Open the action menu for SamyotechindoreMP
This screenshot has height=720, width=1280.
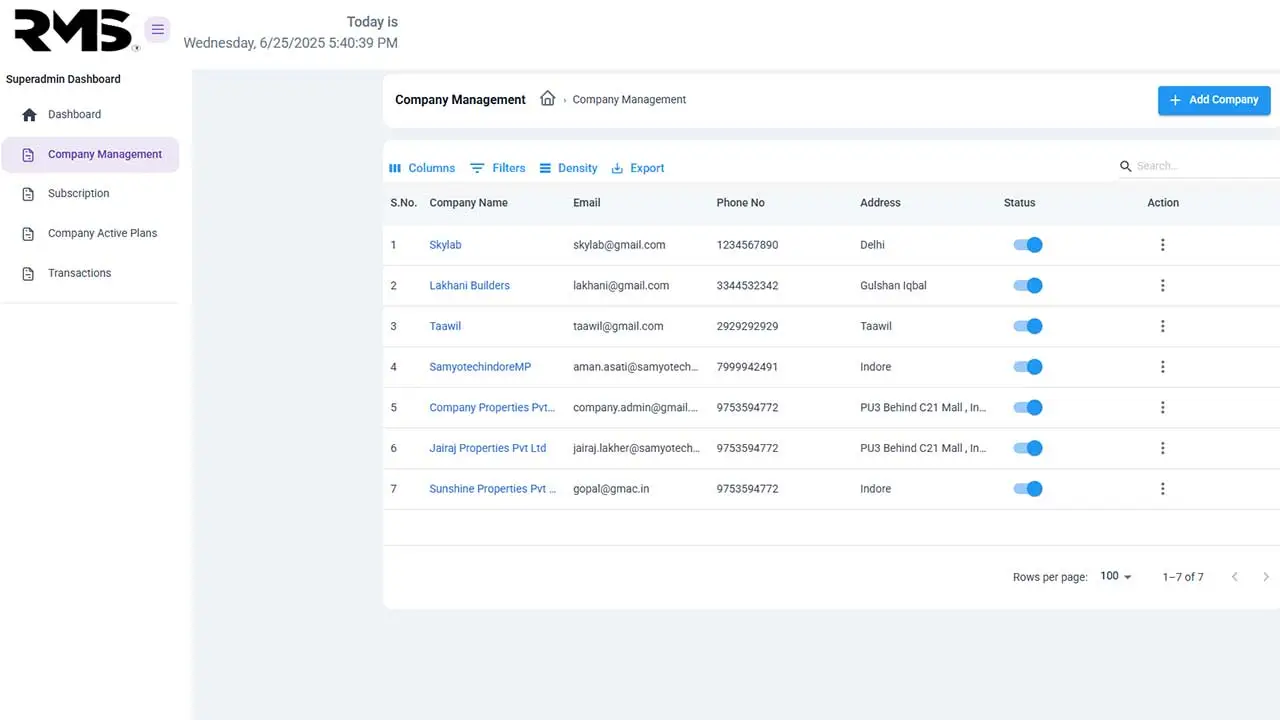(x=1162, y=367)
